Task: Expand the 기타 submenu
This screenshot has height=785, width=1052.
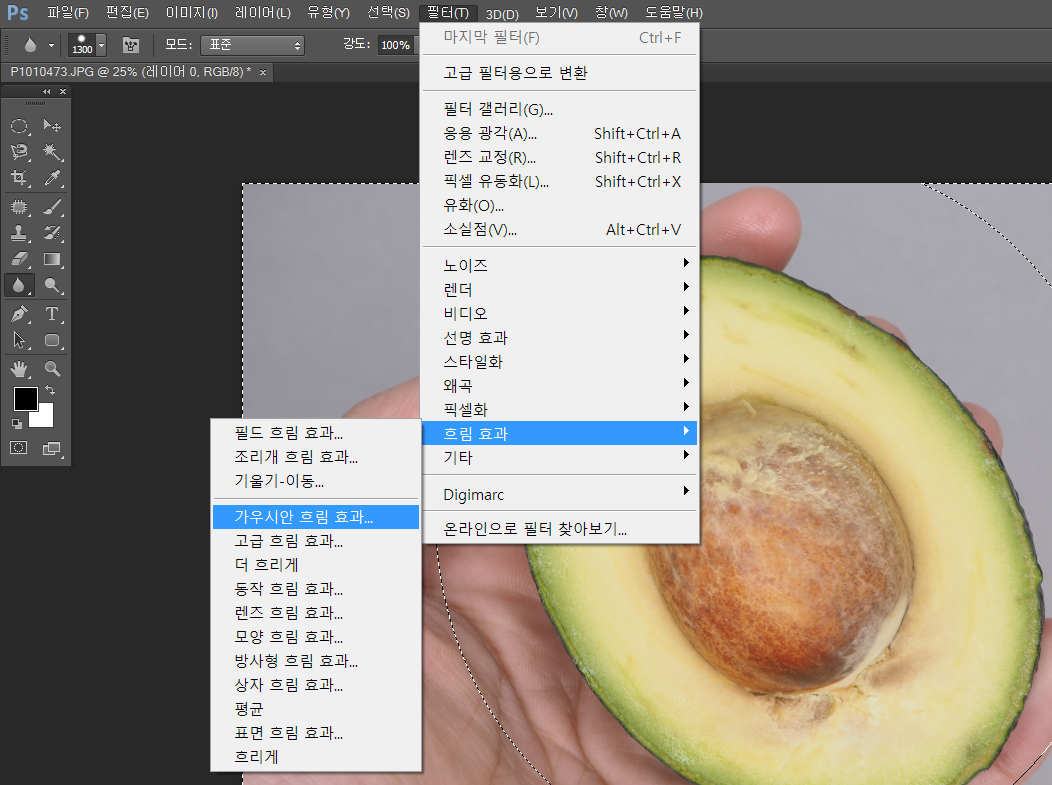Action: click(x=560, y=458)
